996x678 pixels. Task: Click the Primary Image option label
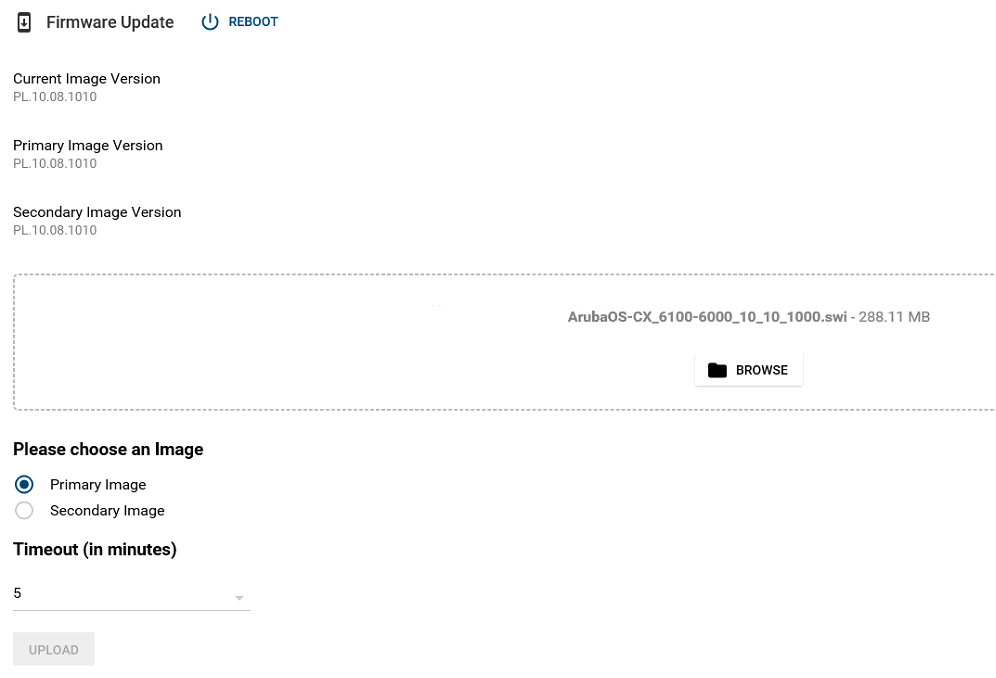[98, 485]
